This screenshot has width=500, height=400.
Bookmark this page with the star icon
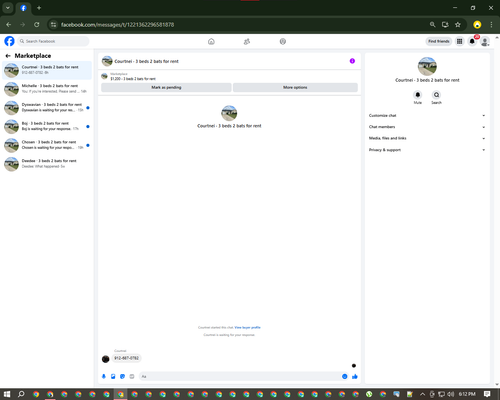click(458, 25)
